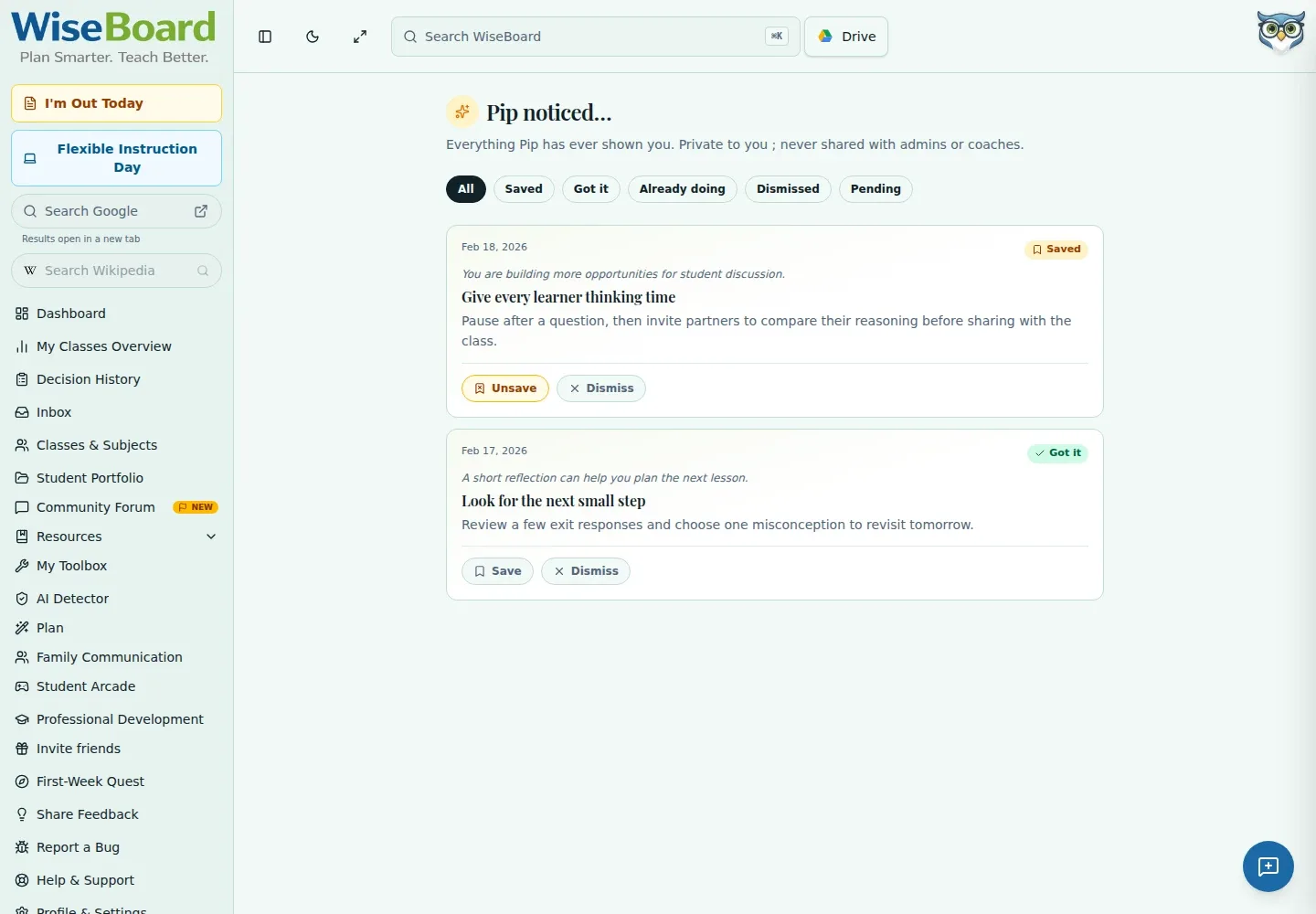
Task: Open Report a Bug
Action: [x=116, y=847]
